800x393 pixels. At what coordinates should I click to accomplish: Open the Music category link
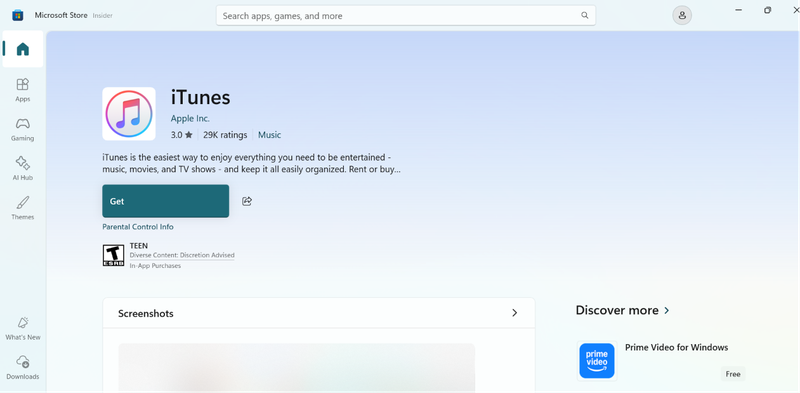[269, 135]
